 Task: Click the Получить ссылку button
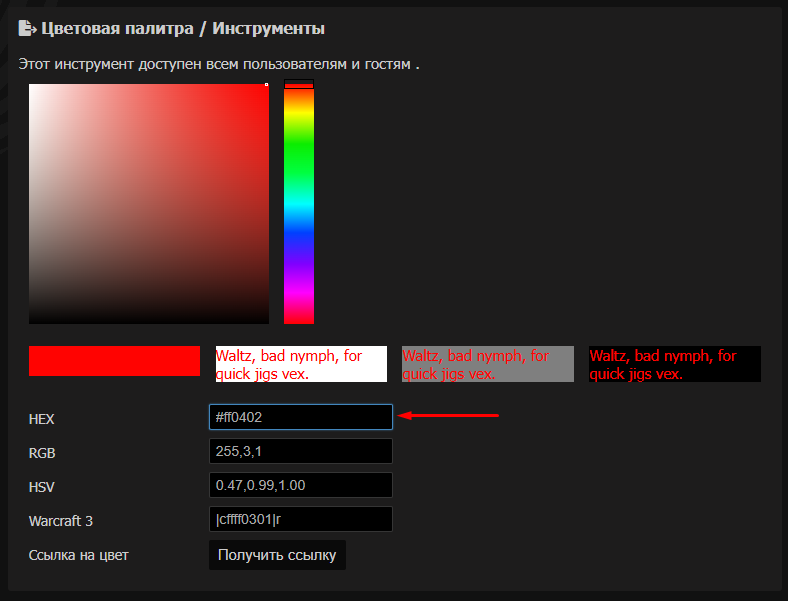[x=277, y=555]
